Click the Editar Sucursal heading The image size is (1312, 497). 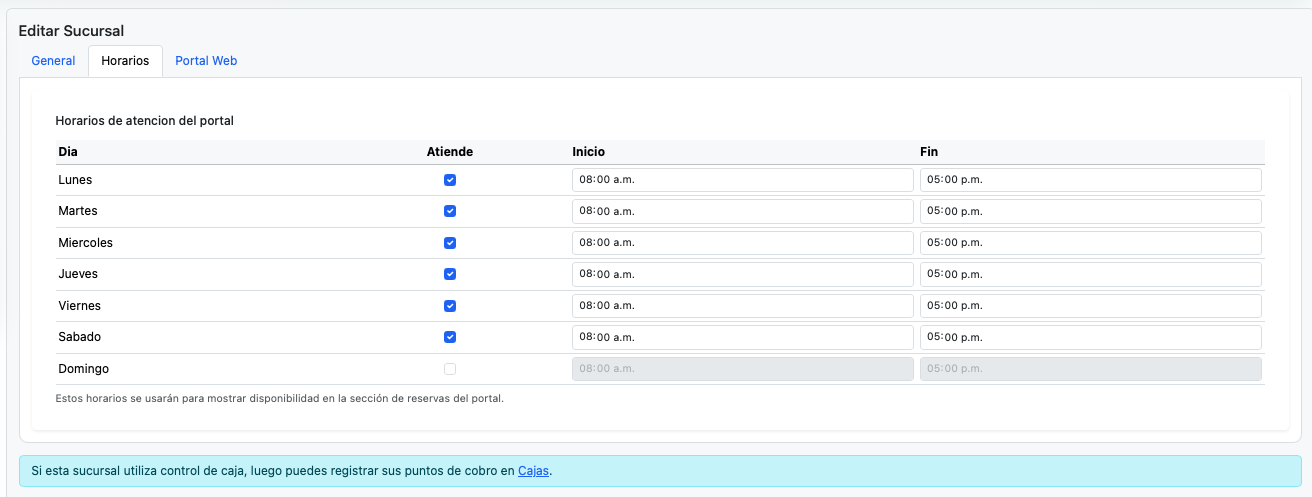tap(72, 32)
